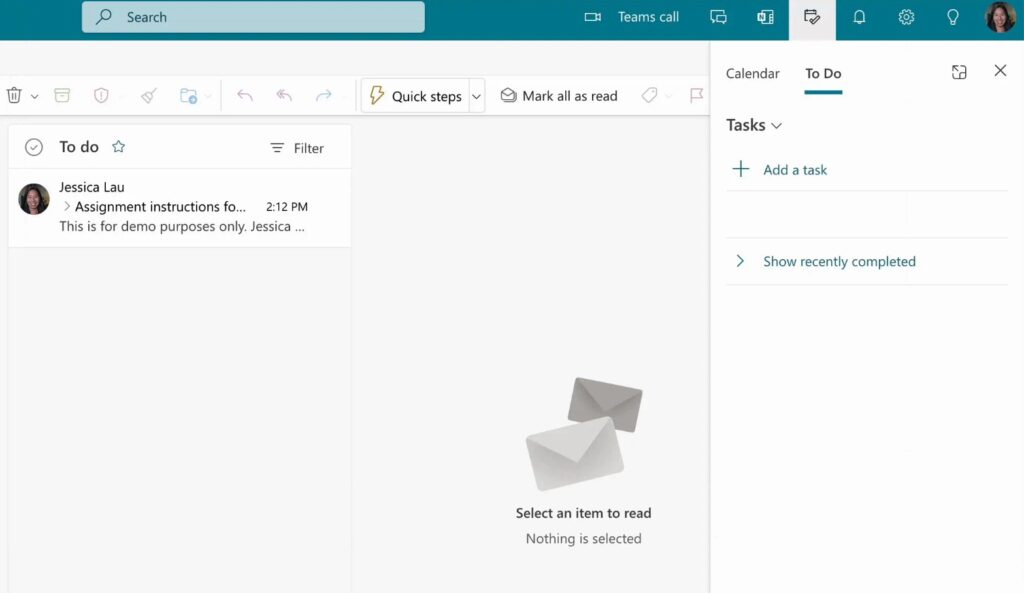This screenshot has height=593, width=1024.
Task: Switch to the Calendar tab
Action: tap(752, 73)
